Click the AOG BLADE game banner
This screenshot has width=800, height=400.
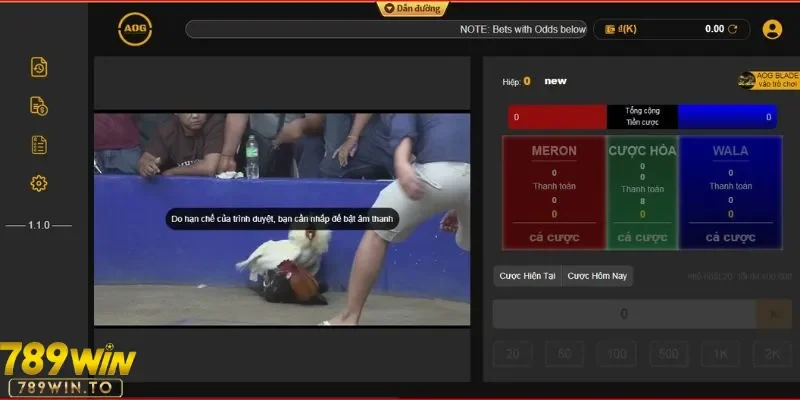tap(768, 80)
